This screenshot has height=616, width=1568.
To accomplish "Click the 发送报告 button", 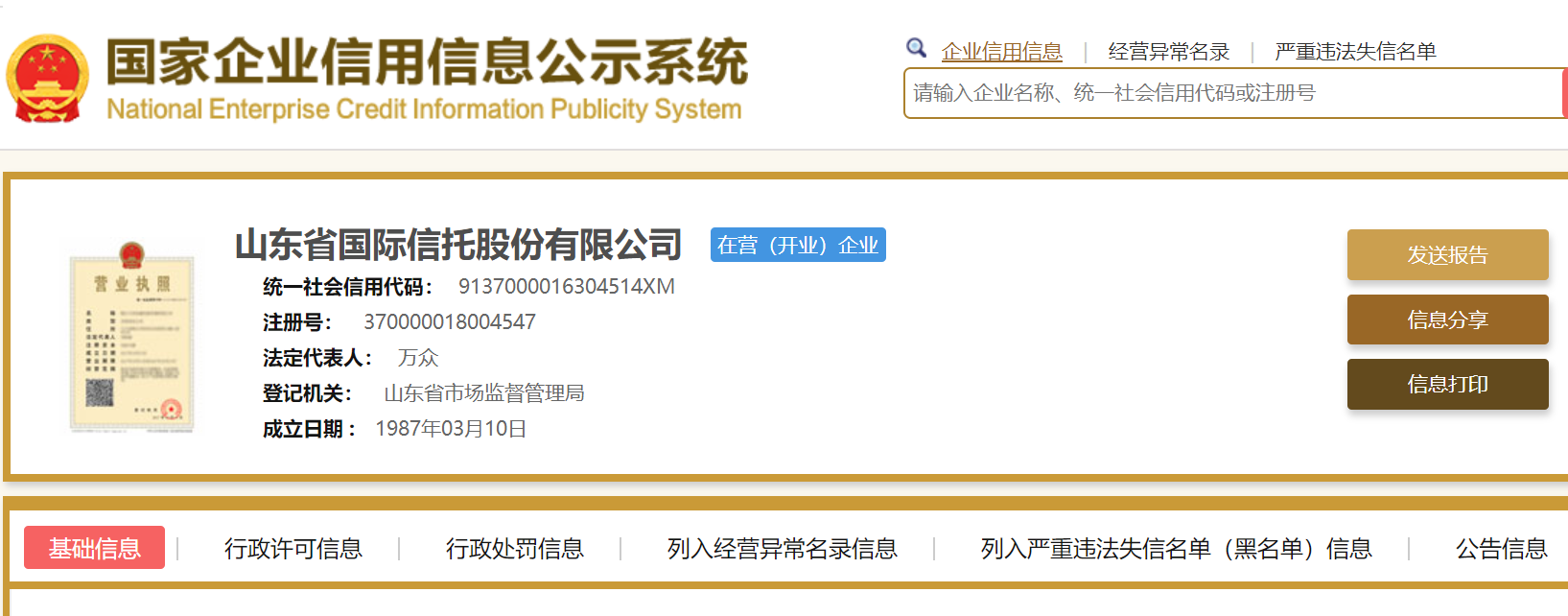I will tap(1448, 255).
